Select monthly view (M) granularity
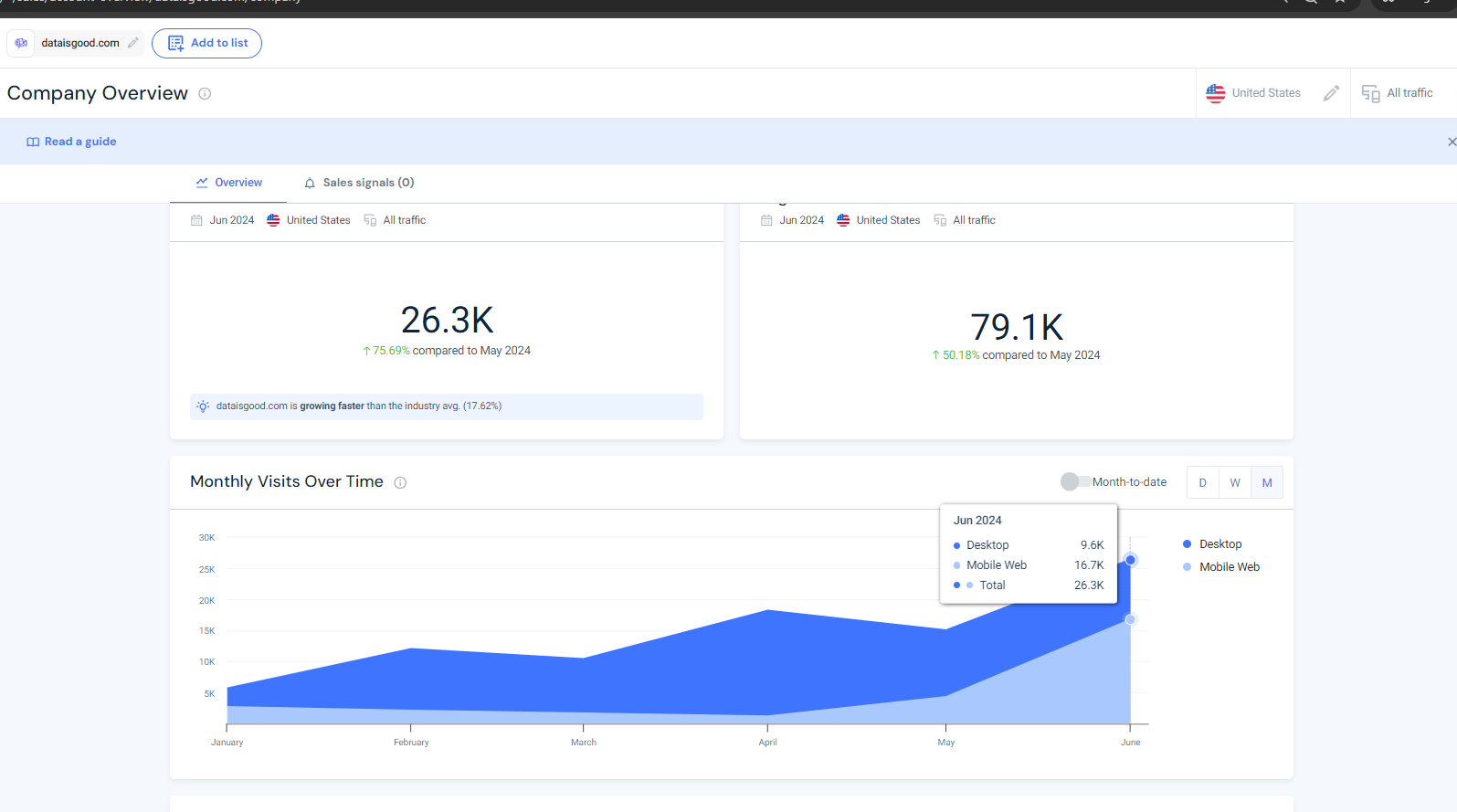 click(x=1267, y=483)
